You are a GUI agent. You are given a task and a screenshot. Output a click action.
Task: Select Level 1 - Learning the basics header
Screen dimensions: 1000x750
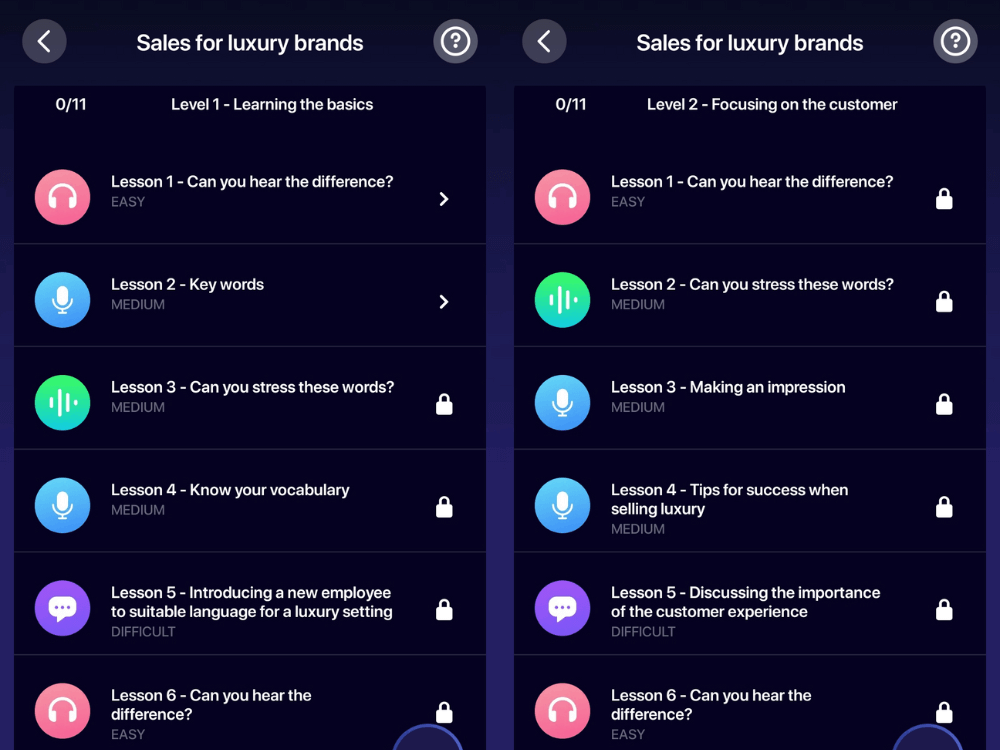[x=272, y=104]
